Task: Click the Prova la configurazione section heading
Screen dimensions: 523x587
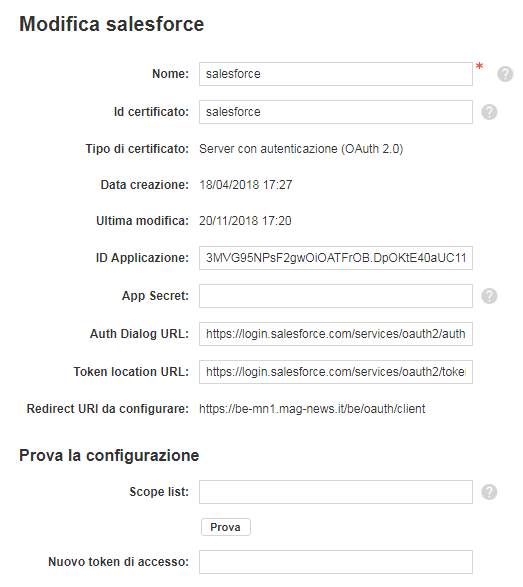Action: pyautogui.click(x=109, y=456)
